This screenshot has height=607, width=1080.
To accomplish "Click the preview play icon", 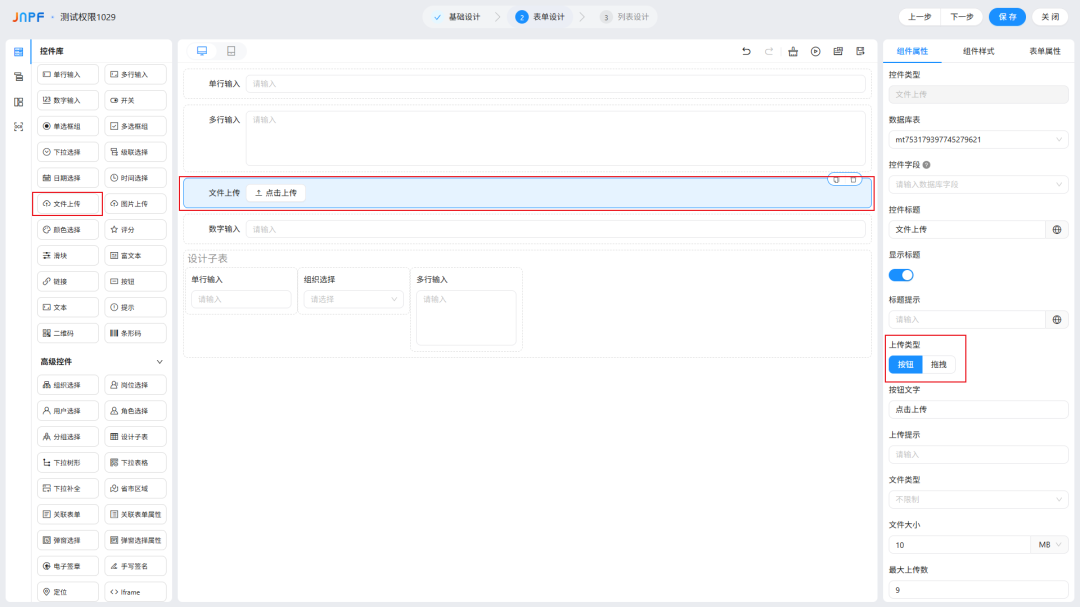I will [x=816, y=51].
